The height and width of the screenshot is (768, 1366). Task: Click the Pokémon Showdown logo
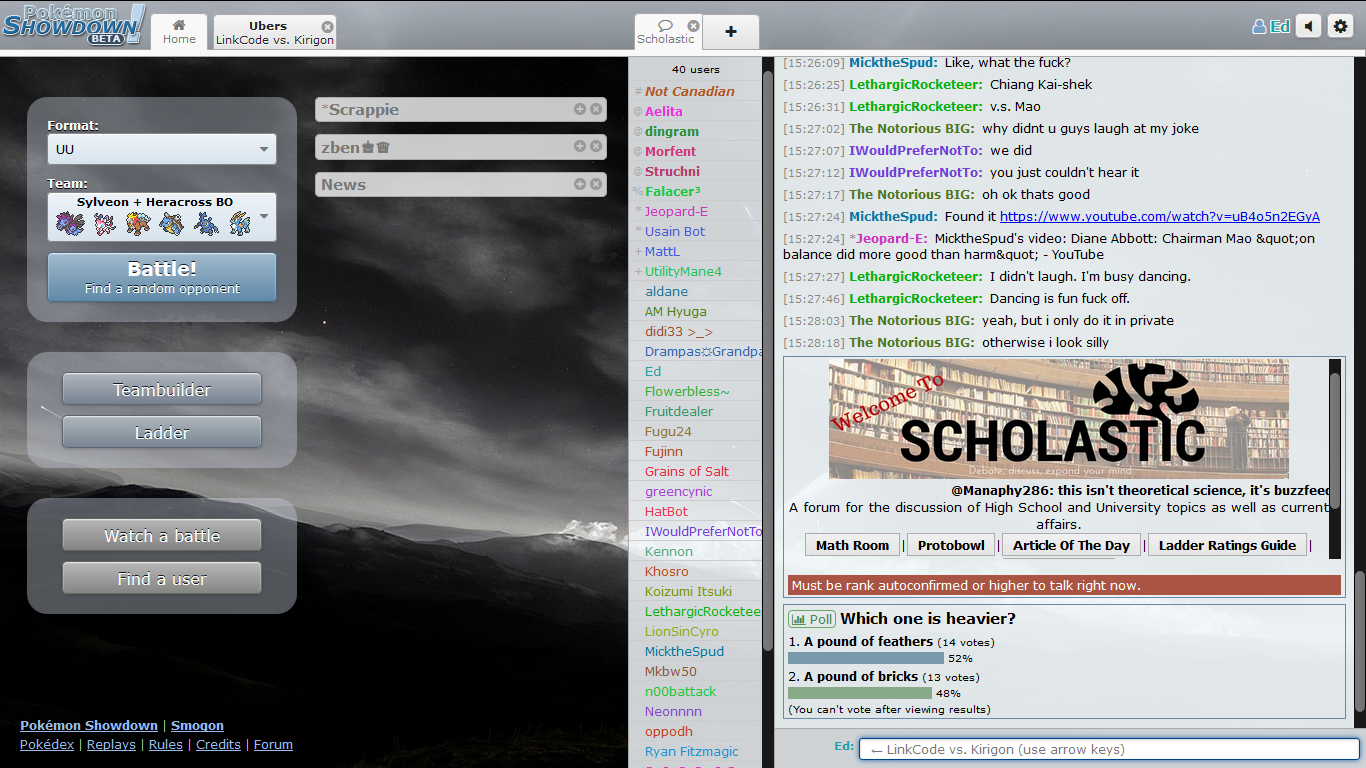click(x=75, y=25)
